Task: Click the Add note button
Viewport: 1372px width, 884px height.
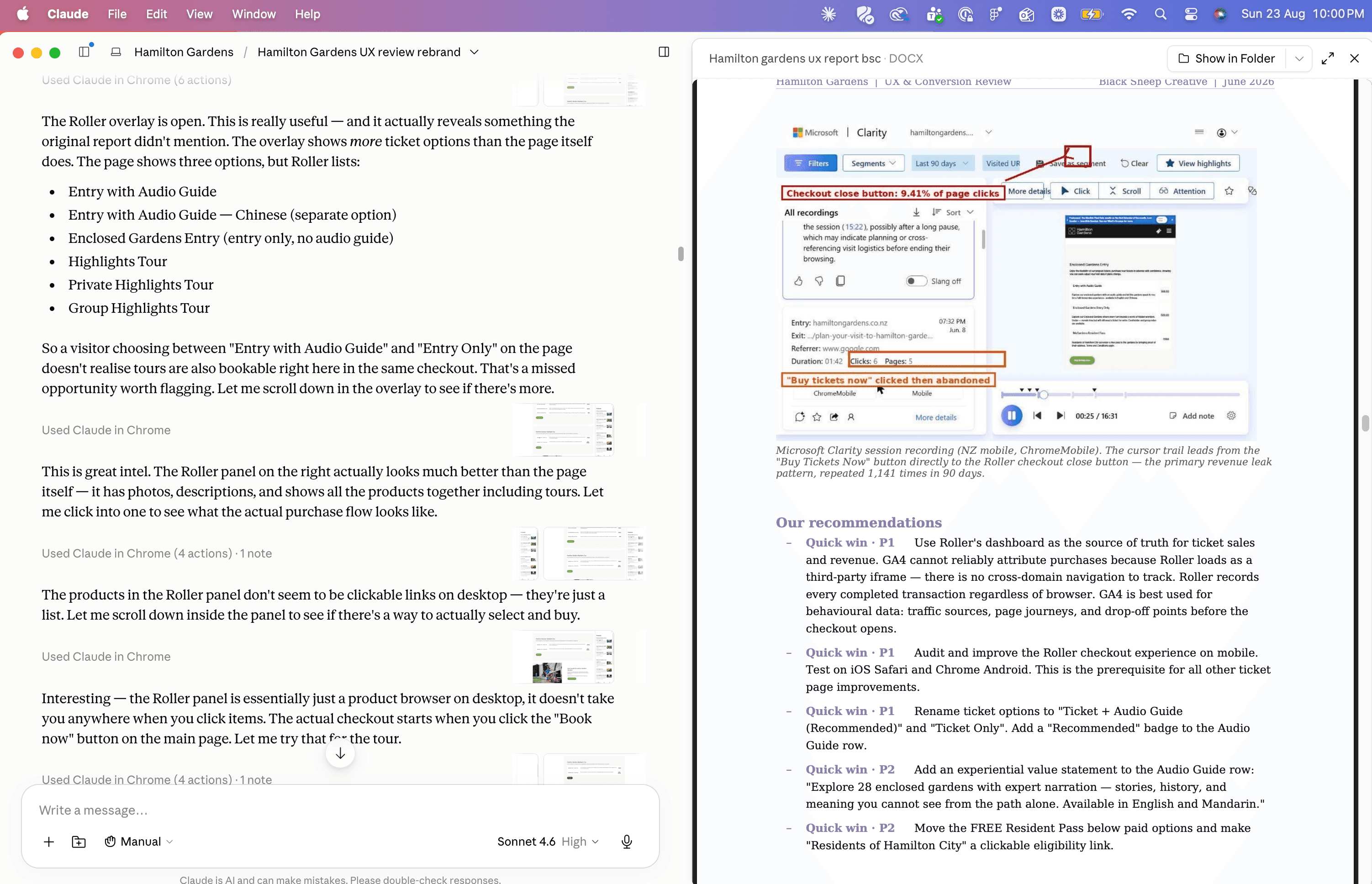Action: [1192, 416]
